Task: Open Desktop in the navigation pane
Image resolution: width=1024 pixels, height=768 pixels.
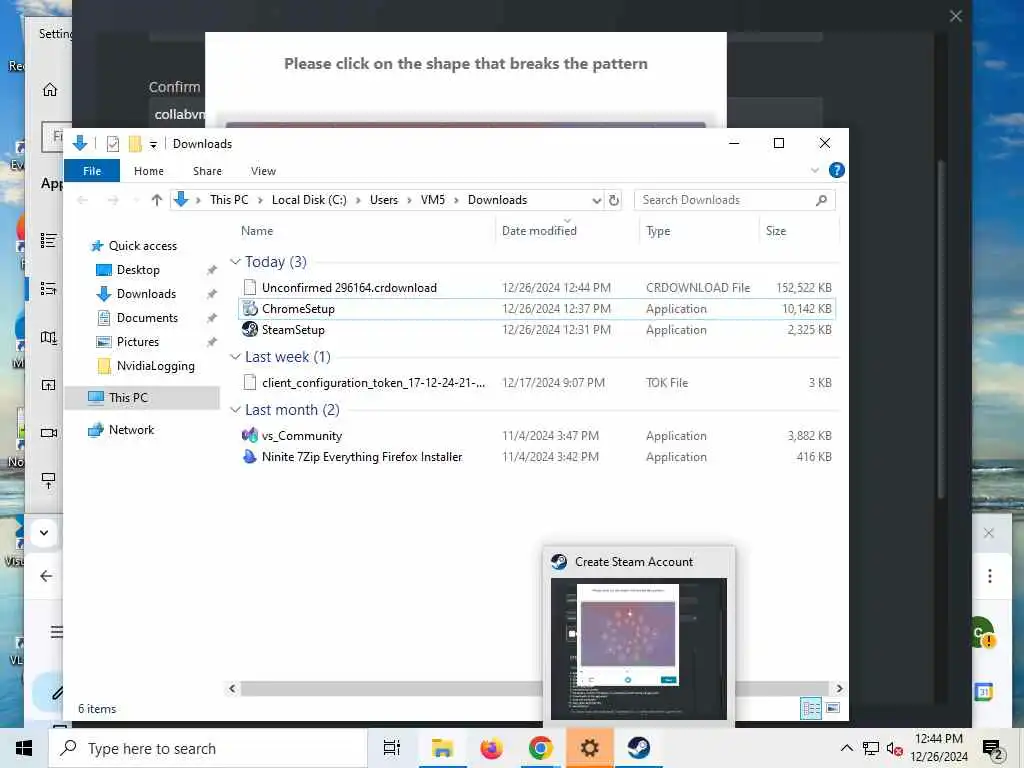Action: click(138, 270)
